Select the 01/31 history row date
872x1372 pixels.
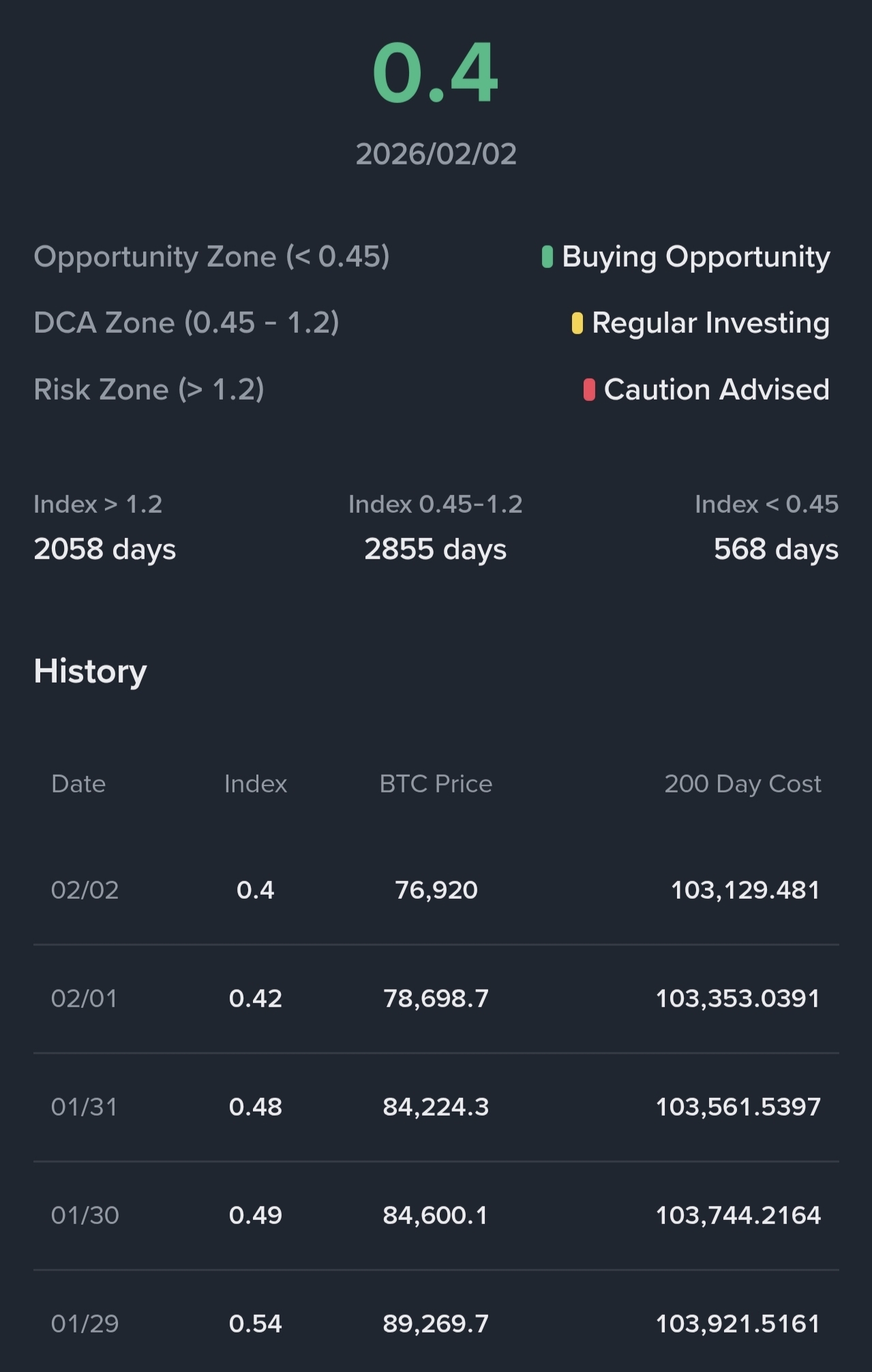tap(84, 1107)
